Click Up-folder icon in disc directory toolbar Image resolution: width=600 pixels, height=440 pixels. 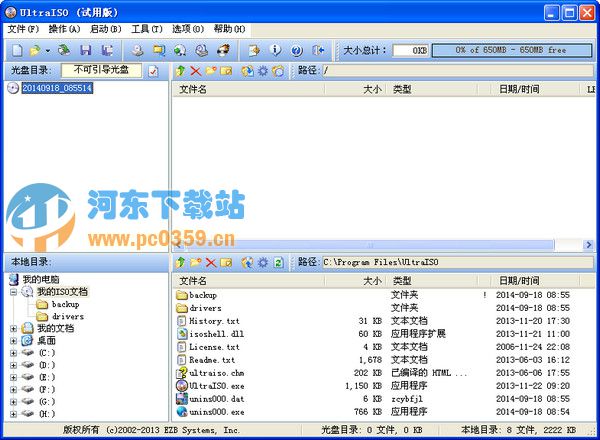[x=180, y=71]
